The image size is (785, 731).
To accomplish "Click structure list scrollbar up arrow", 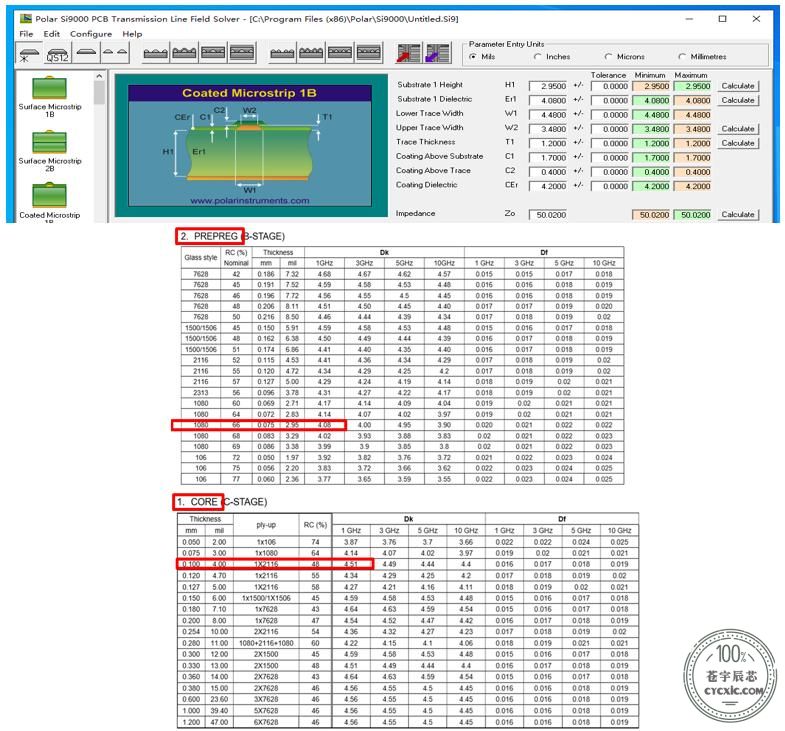I will click(x=99, y=76).
